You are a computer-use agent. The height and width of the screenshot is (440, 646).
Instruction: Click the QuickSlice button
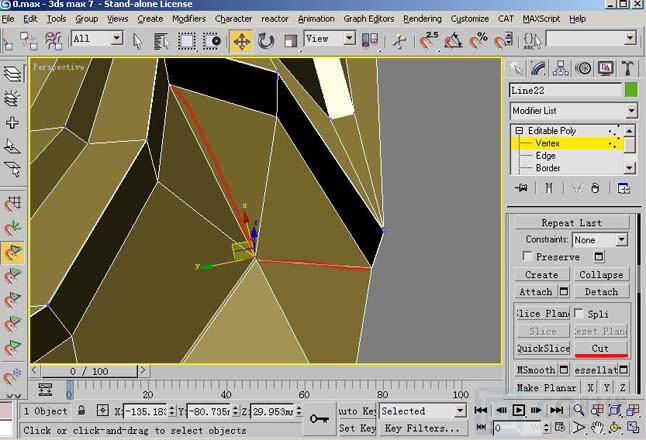[543, 349]
